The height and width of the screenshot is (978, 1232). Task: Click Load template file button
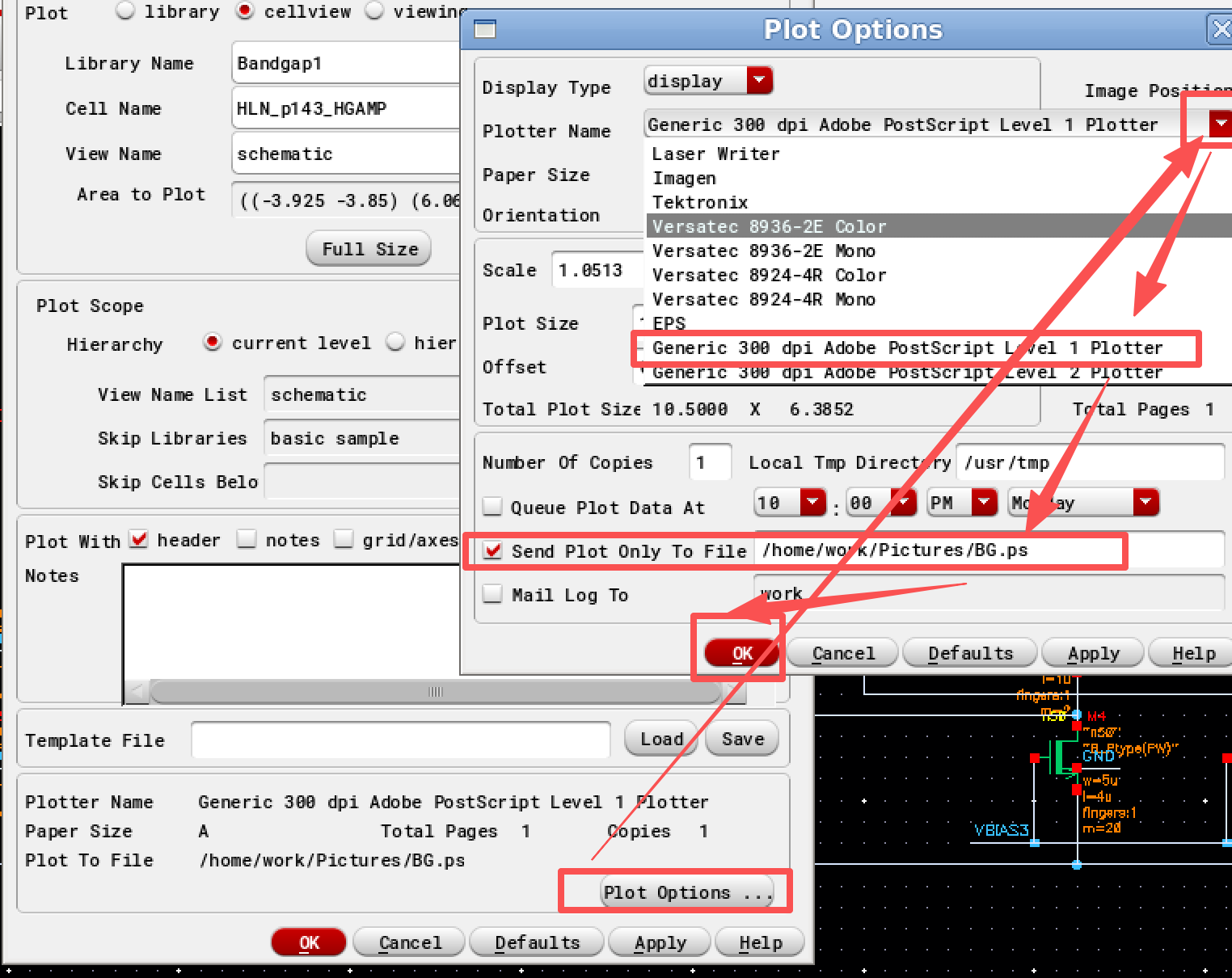click(661, 739)
